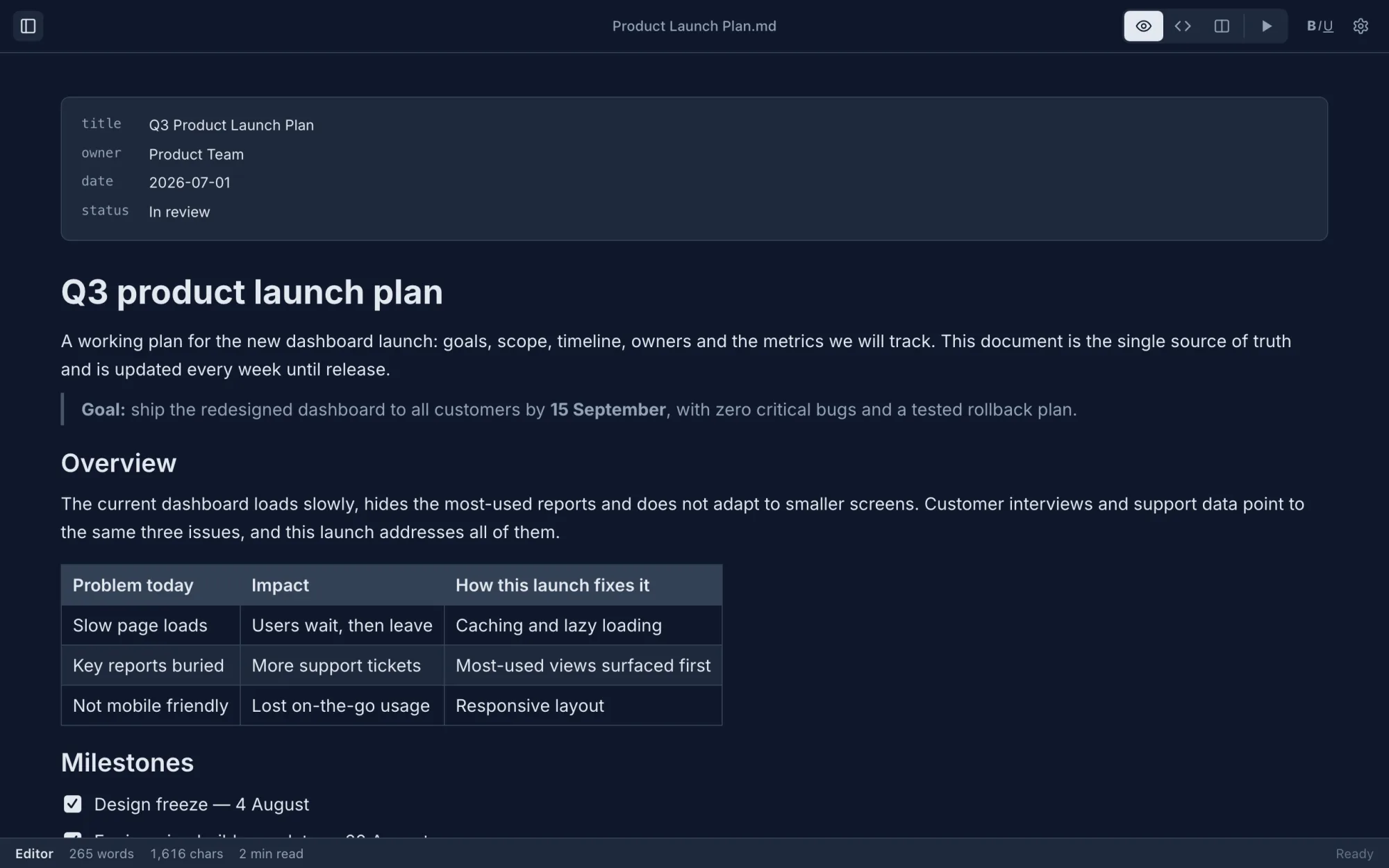
Task: Click the Overview heading
Action: [119, 463]
